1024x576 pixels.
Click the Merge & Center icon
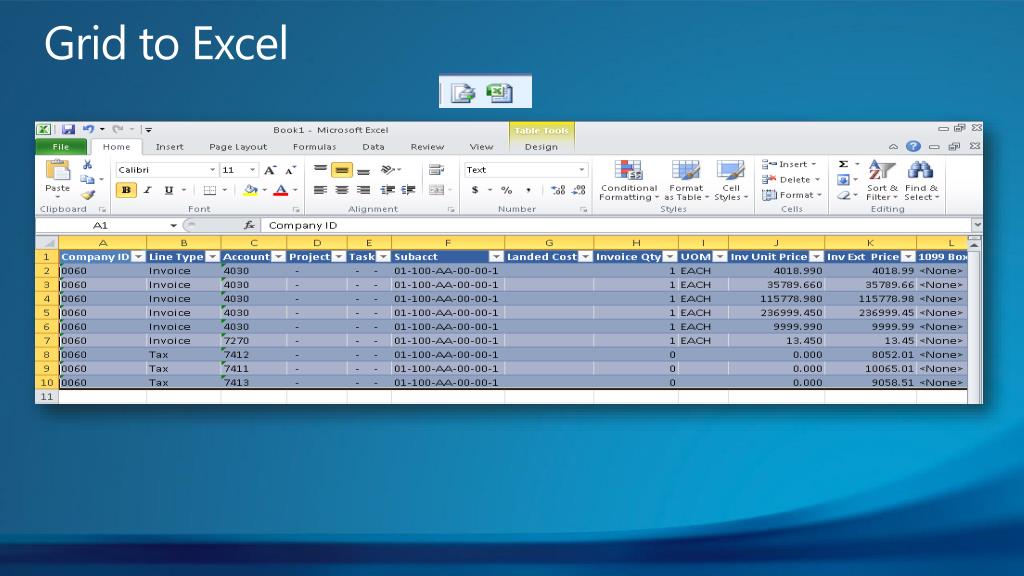click(436, 190)
